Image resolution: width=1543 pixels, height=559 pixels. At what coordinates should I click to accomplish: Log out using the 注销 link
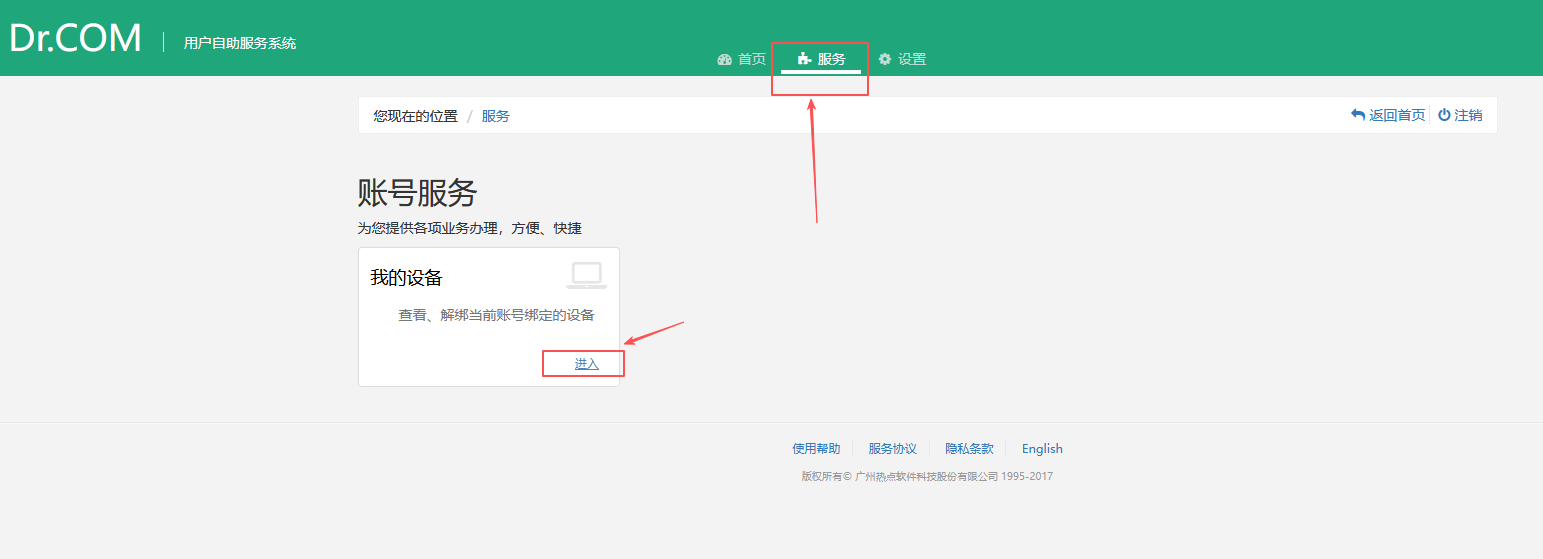pyautogui.click(x=1468, y=115)
